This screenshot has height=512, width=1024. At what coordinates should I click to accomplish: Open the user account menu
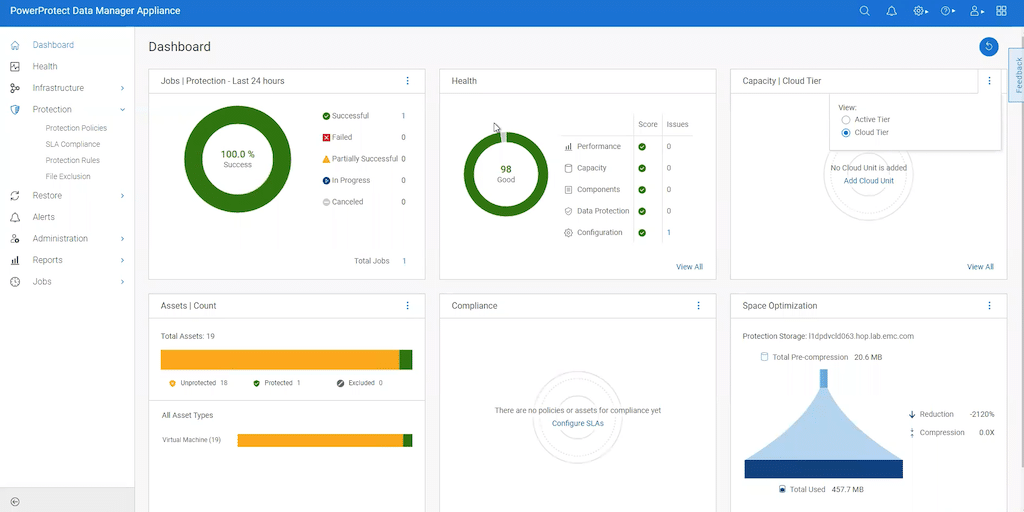pyautogui.click(x=976, y=11)
